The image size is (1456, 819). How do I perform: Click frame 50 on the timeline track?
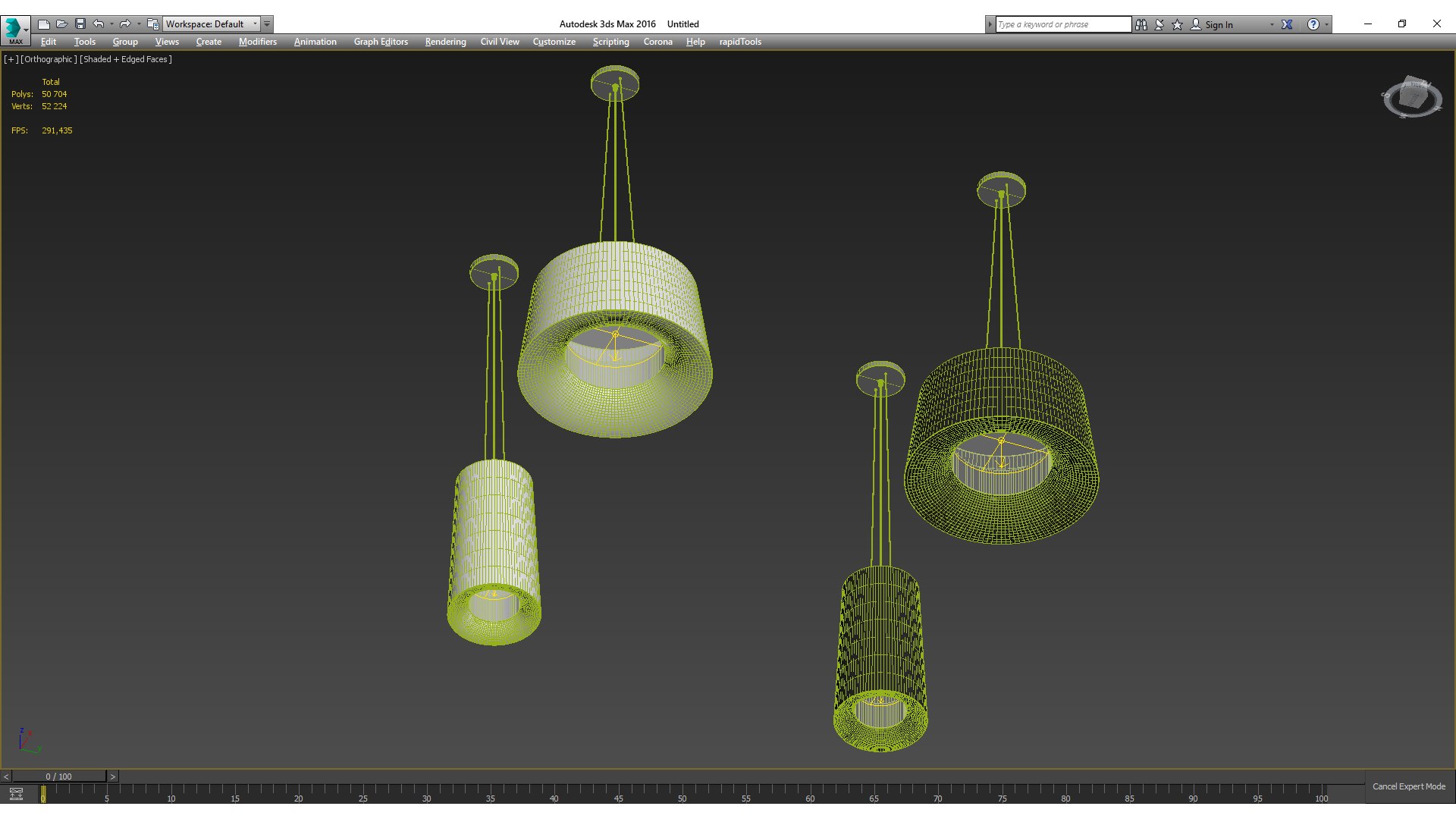tap(682, 793)
